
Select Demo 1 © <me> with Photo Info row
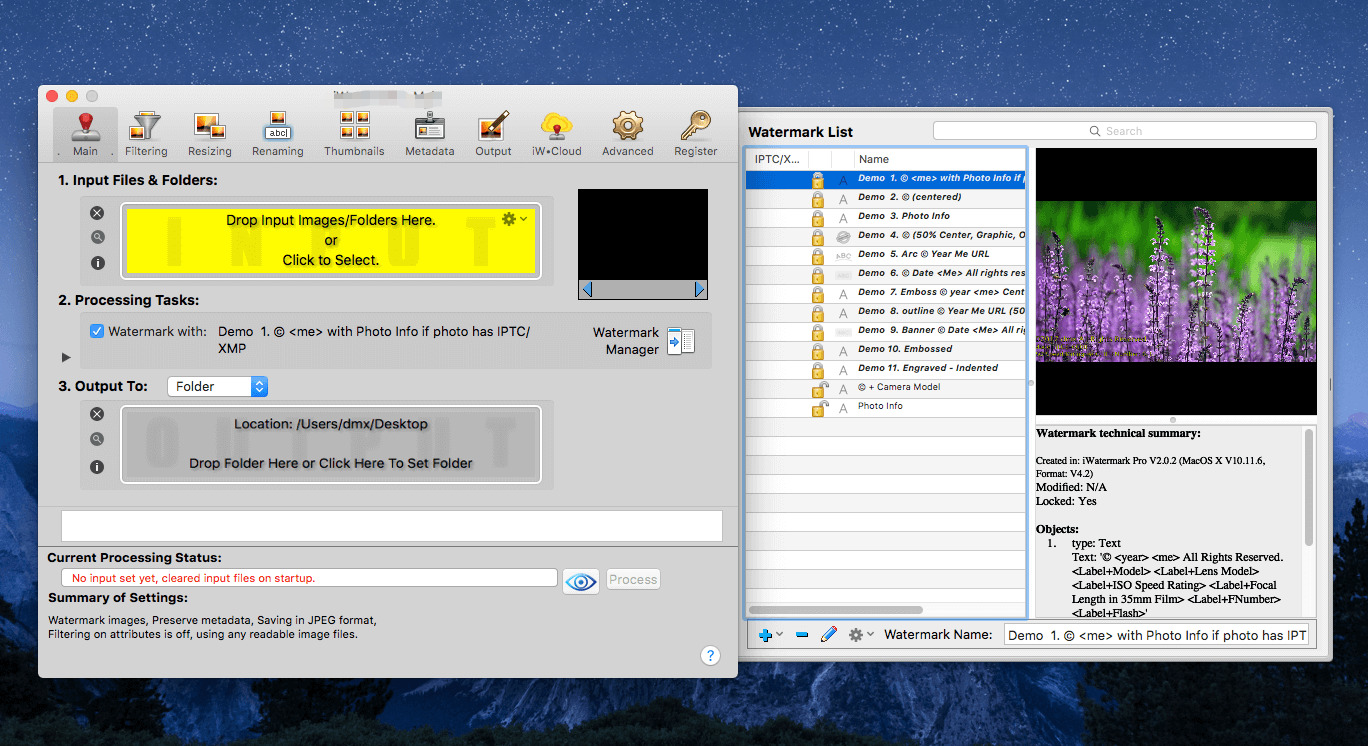point(885,179)
